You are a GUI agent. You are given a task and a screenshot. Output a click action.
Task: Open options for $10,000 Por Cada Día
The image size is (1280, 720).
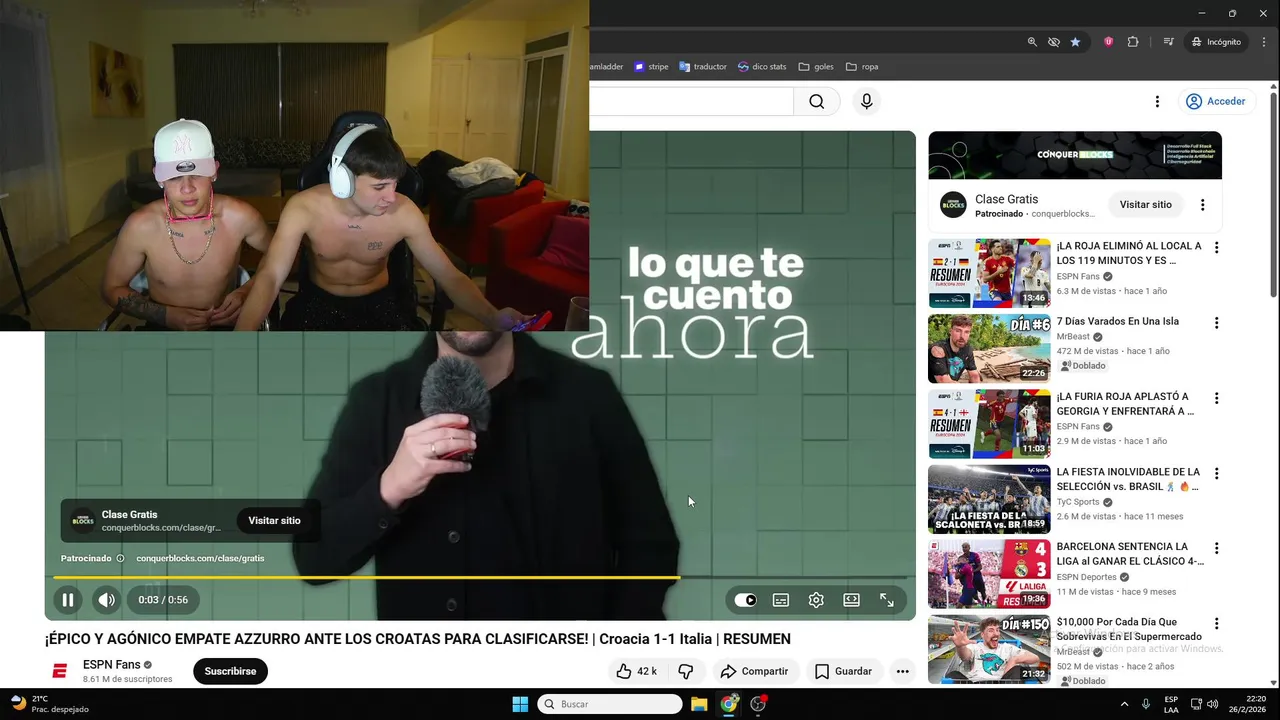point(1216,624)
